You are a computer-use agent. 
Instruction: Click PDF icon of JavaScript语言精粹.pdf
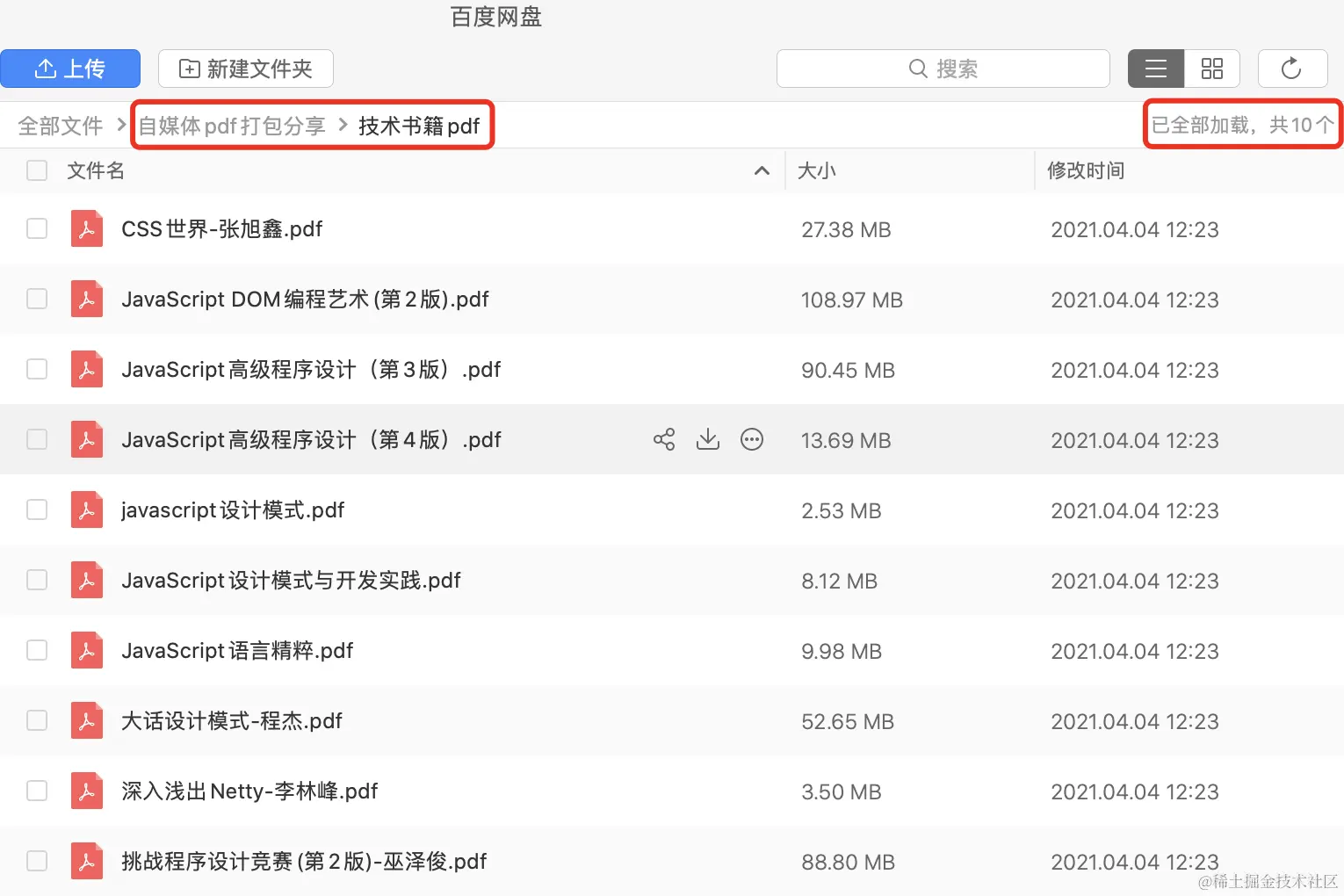tap(87, 650)
